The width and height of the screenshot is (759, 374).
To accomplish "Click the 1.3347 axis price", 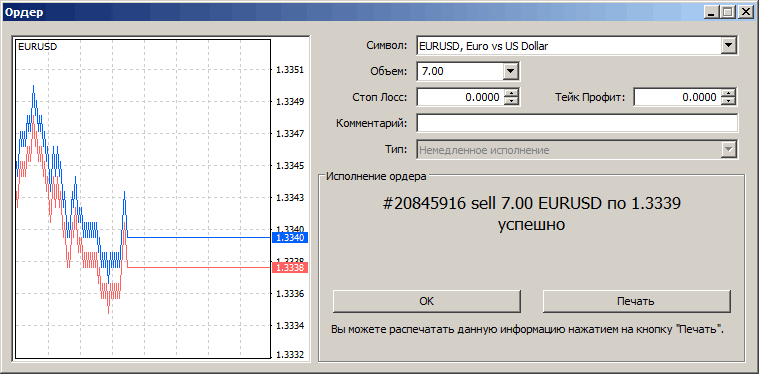I will point(290,134).
